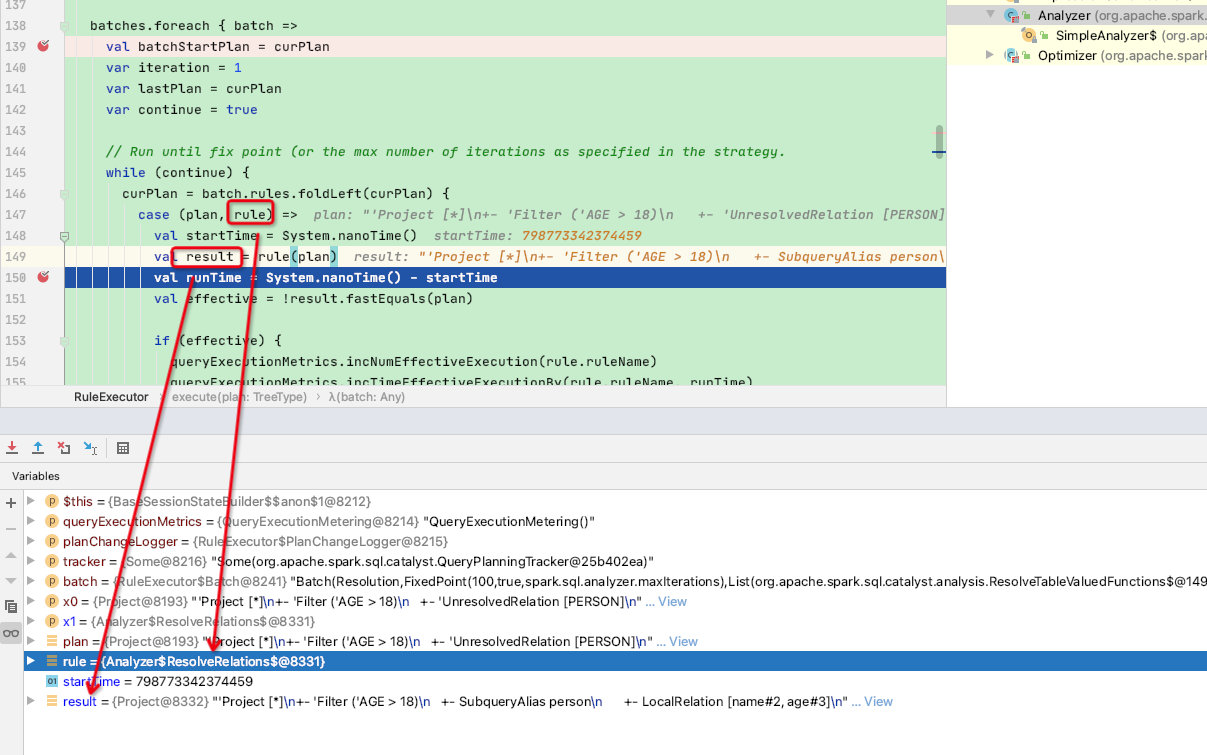Screen dimensions: 1207x755
Task: Click the View link for x0 variable
Action: [673, 602]
